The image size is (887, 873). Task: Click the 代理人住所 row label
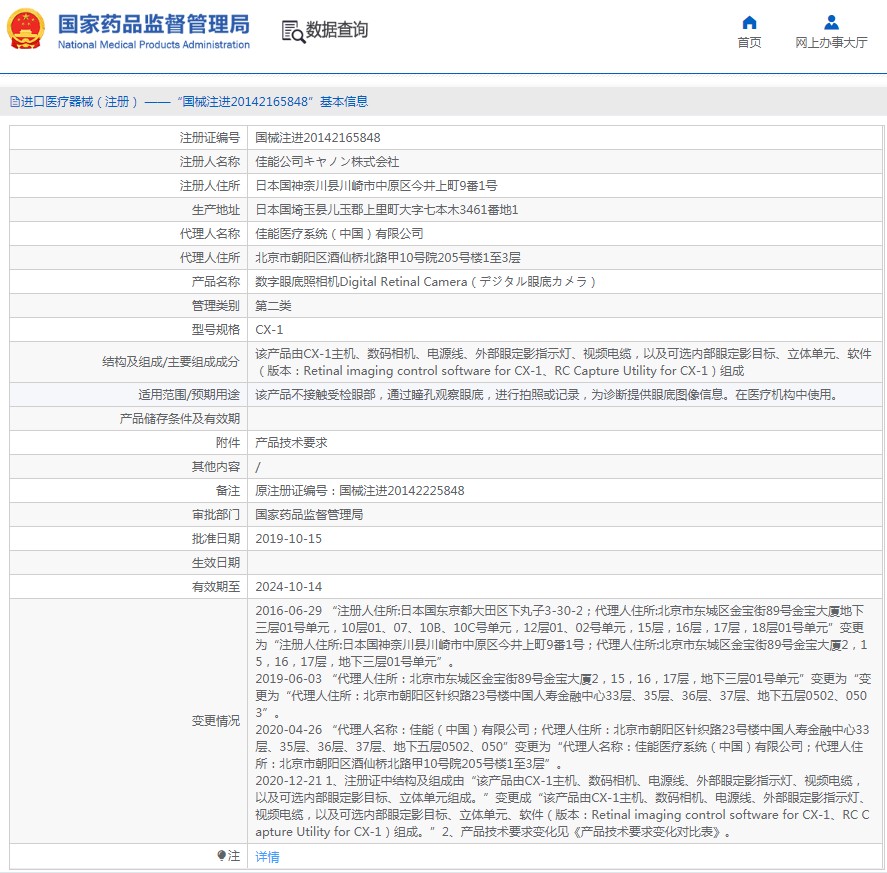tap(209, 258)
